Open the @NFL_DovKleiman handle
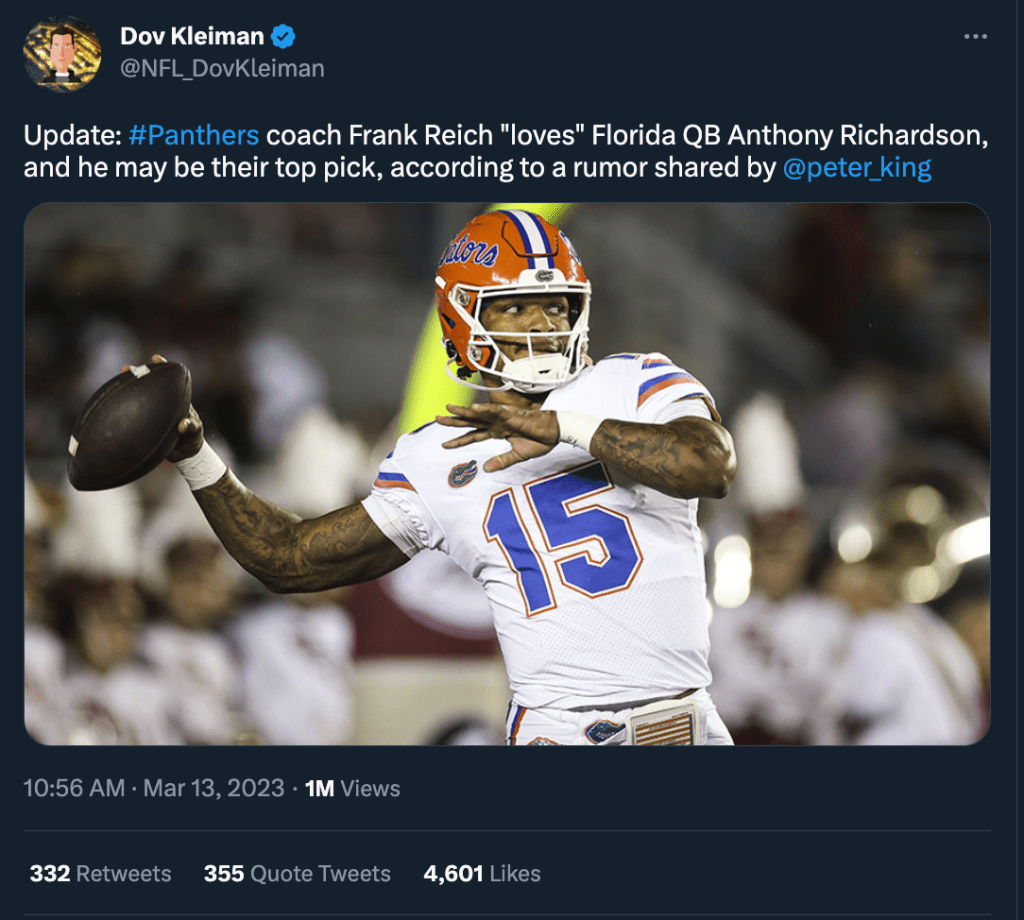1024x920 pixels. click(222, 69)
